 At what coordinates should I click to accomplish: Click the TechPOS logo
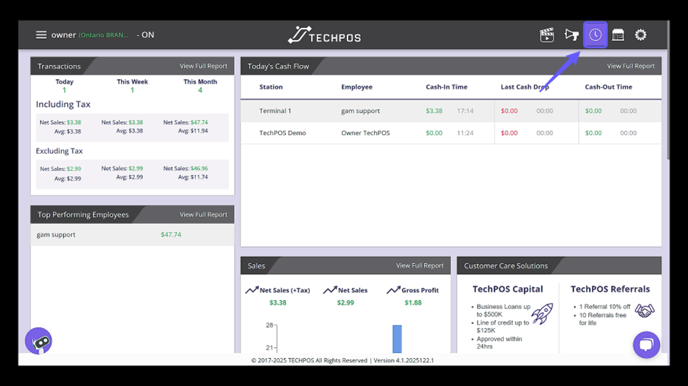(x=325, y=35)
